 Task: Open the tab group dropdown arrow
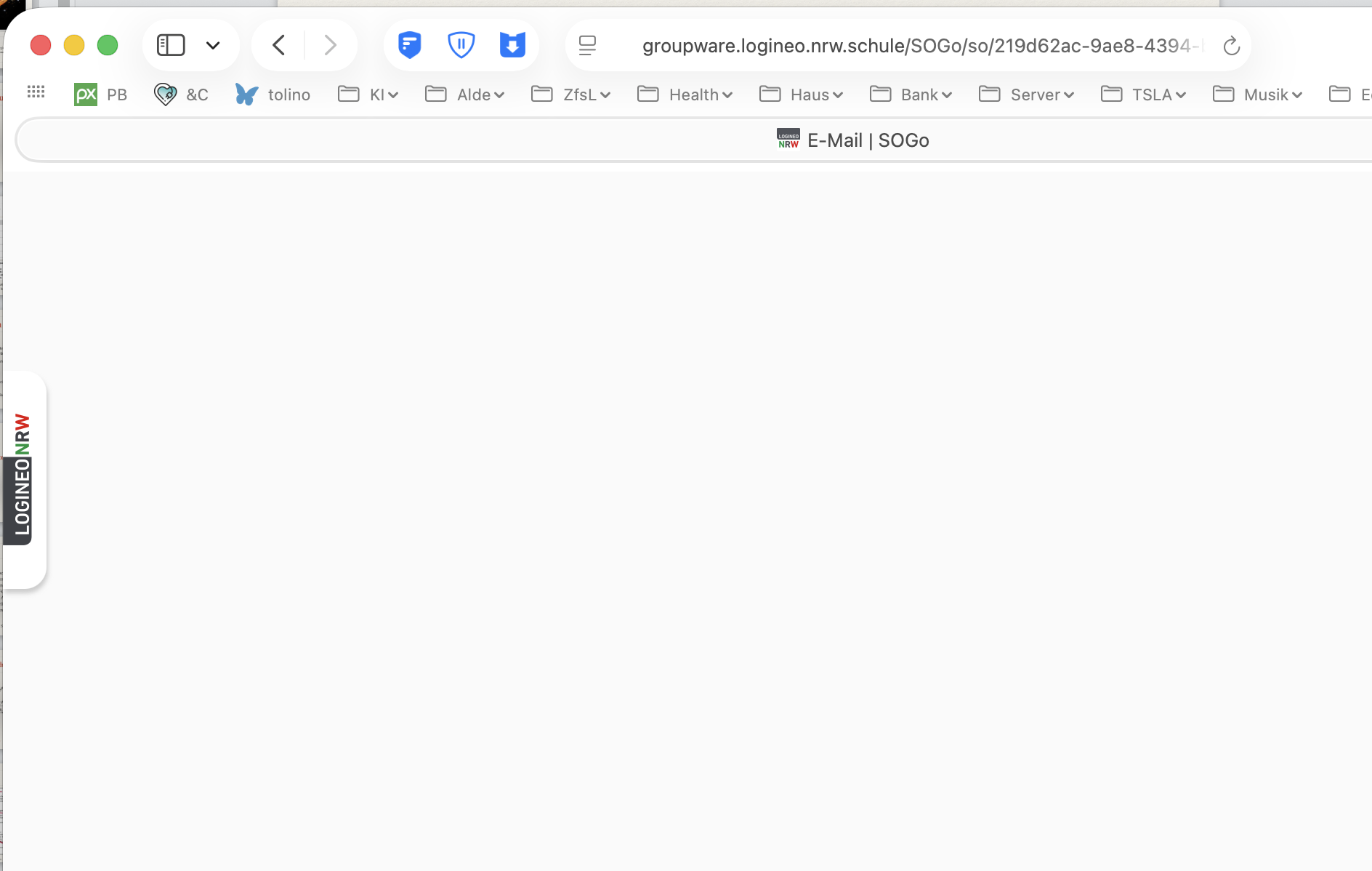(213, 46)
